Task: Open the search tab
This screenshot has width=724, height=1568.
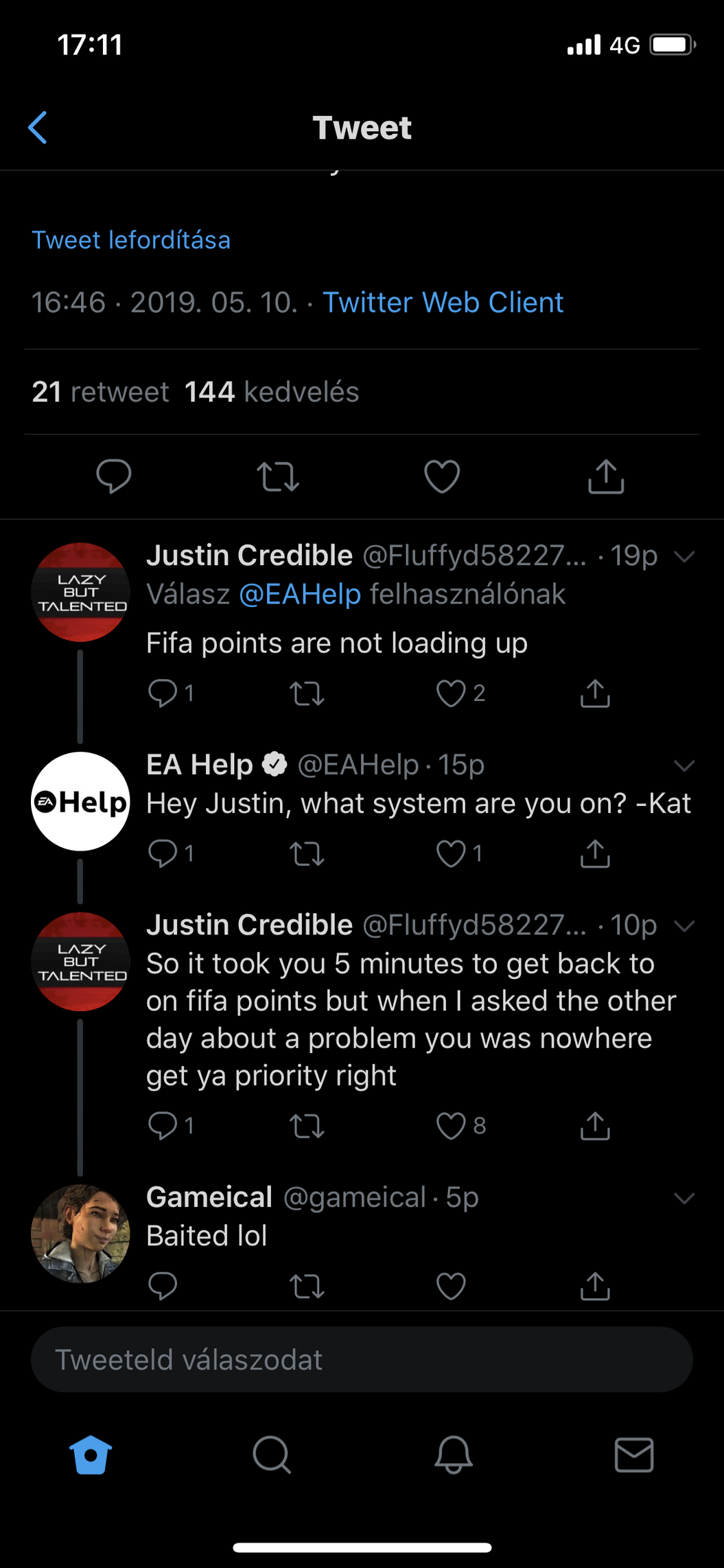Action: pyautogui.click(x=272, y=1454)
